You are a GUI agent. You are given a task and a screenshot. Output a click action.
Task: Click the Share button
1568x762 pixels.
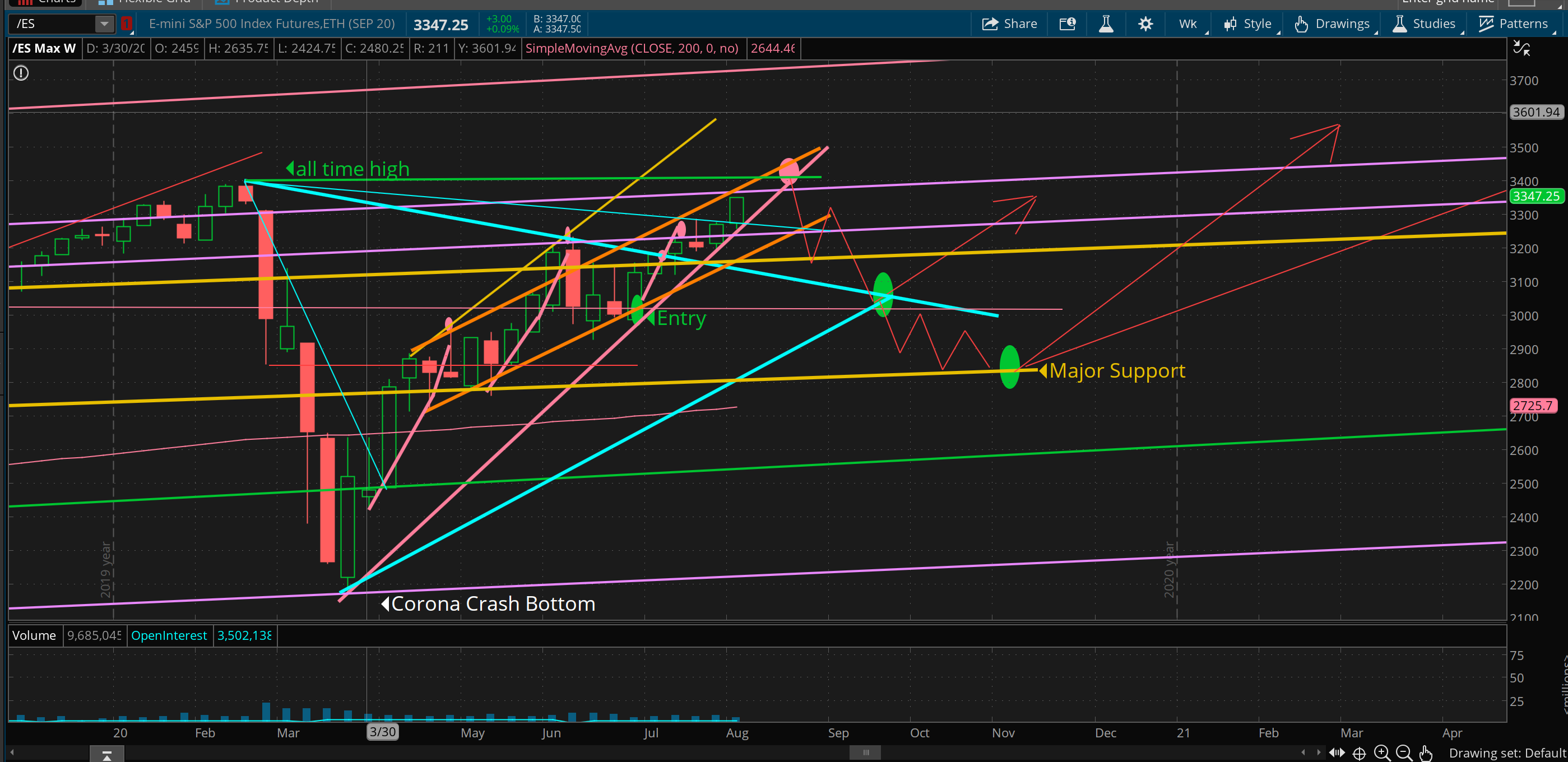click(1010, 24)
